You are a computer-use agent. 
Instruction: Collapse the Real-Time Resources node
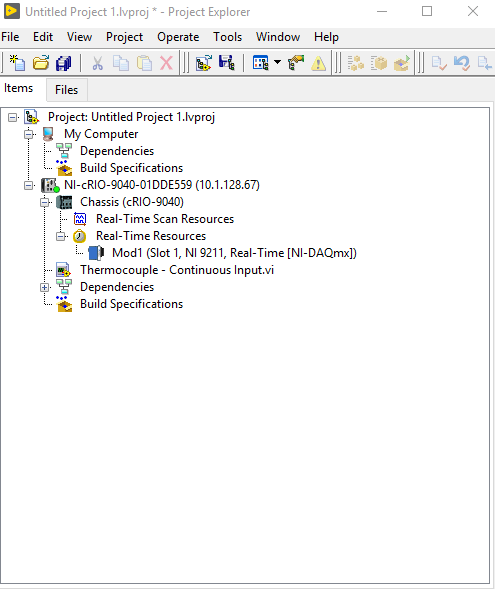[x=60, y=236]
